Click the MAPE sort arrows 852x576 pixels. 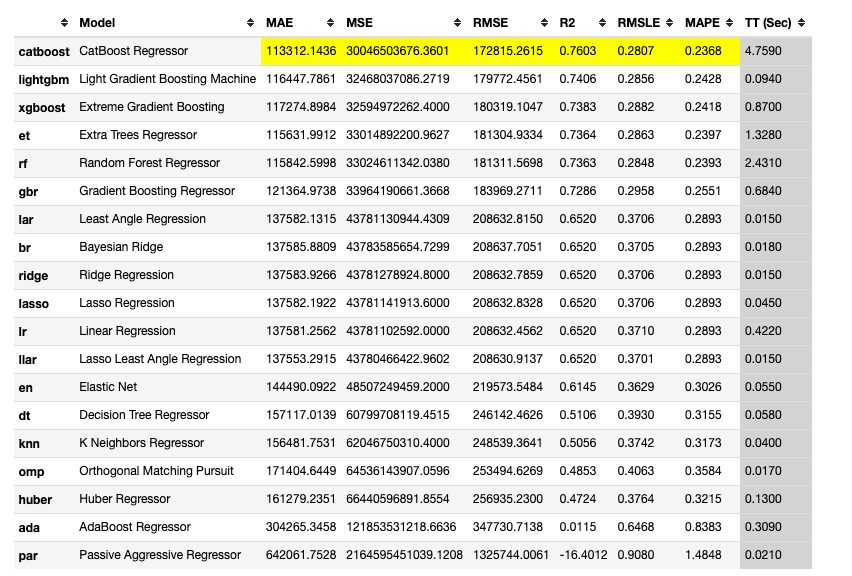pos(729,23)
